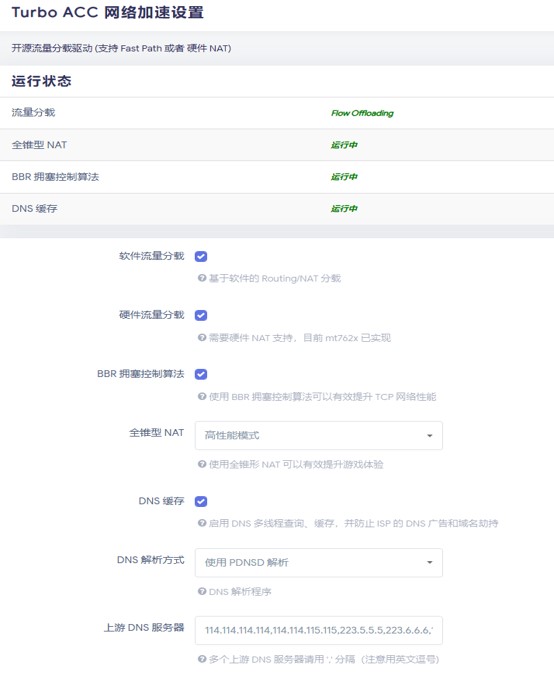This screenshot has width=554, height=687.
Task: Toggle the 软件流量分载 checkbox
Action: click(x=201, y=256)
